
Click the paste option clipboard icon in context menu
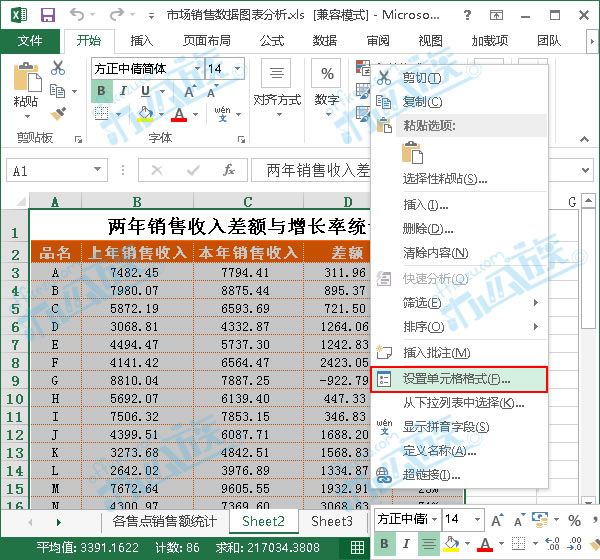pyautogui.click(x=412, y=153)
